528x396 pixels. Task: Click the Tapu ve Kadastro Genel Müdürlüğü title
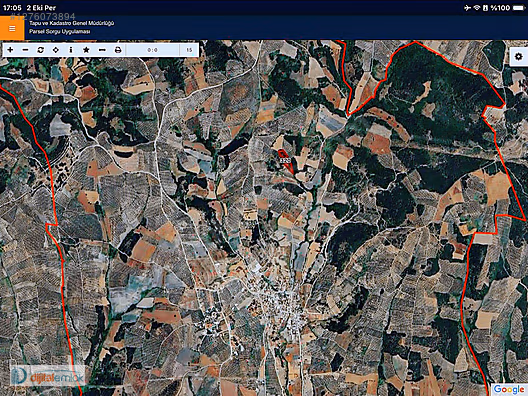point(71,23)
